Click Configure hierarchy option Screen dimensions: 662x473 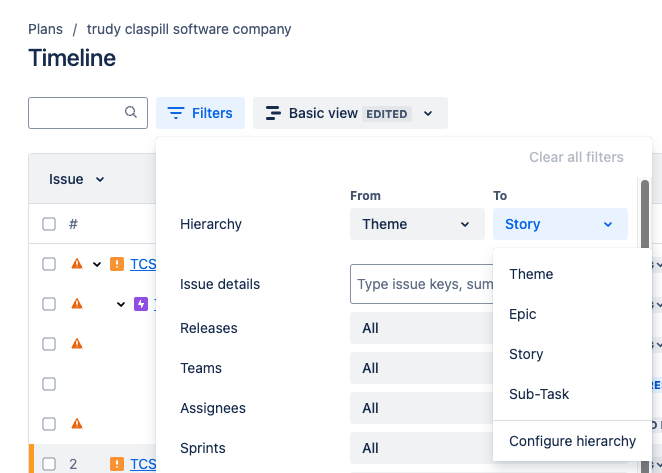(x=572, y=441)
